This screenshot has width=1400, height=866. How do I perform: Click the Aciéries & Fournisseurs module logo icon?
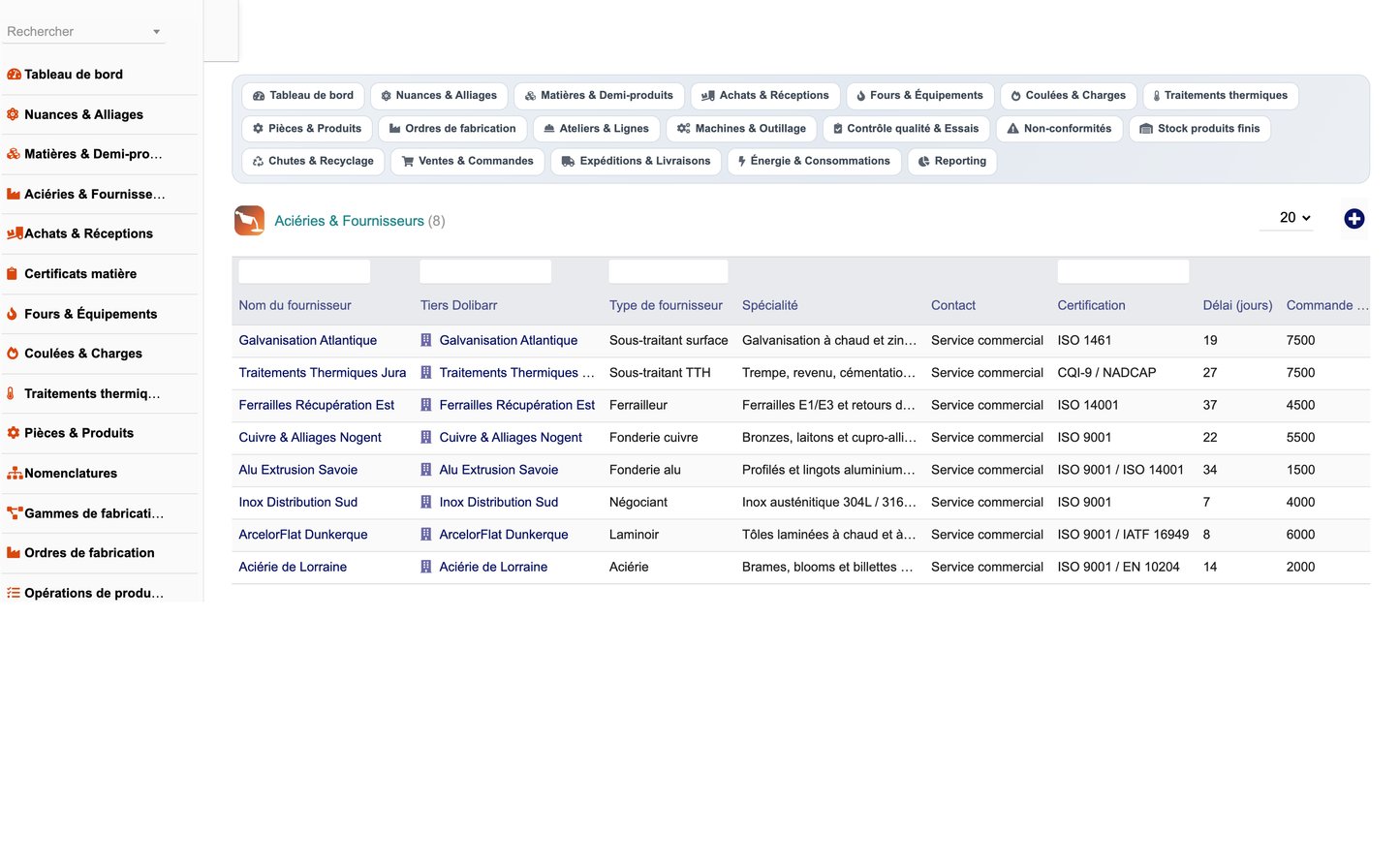(x=249, y=221)
